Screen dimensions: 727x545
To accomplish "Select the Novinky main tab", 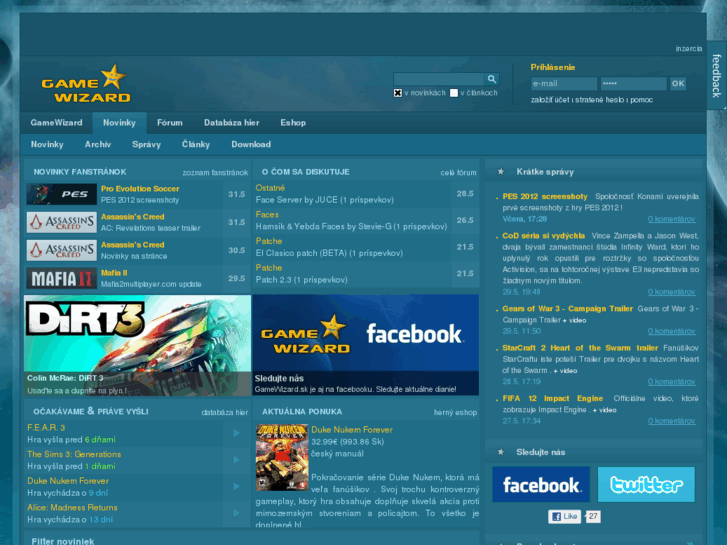I will point(119,123).
